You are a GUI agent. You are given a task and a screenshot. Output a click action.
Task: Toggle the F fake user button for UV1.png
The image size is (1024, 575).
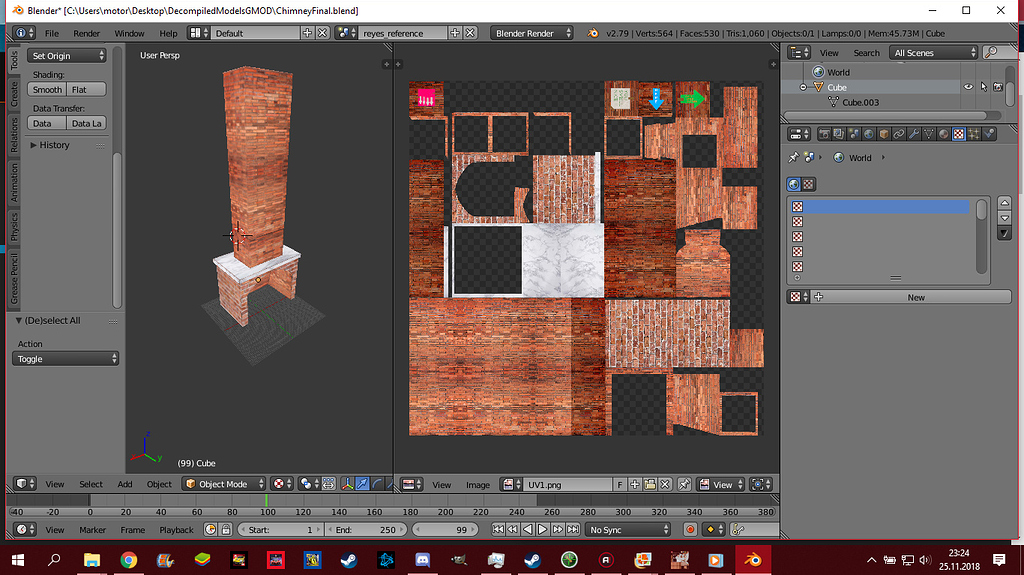pos(620,484)
